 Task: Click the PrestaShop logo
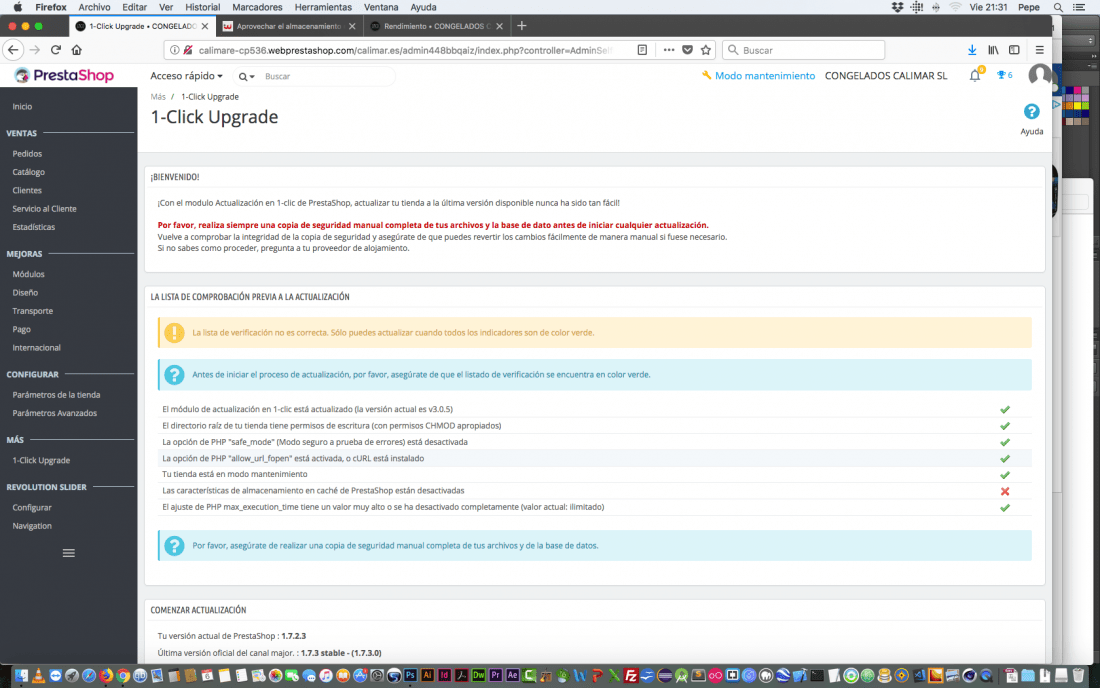click(64, 75)
